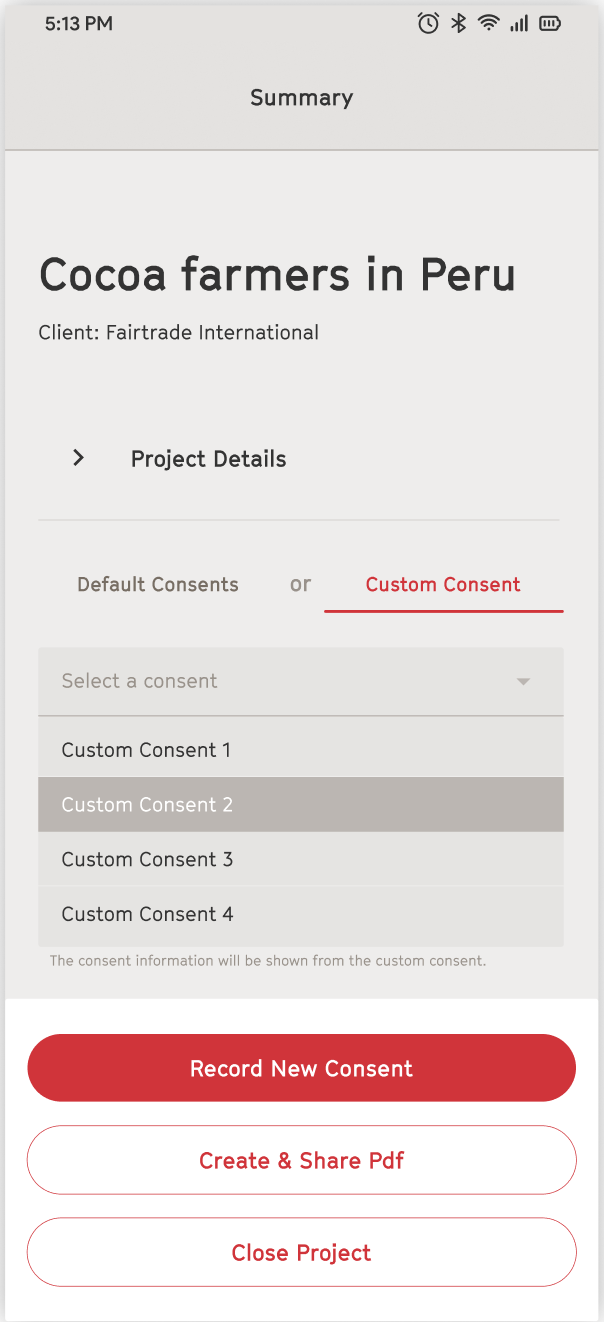Image resolution: width=604 pixels, height=1322 pixels.
Task: Tap the status bar clock time
Action: coord(78,24)
